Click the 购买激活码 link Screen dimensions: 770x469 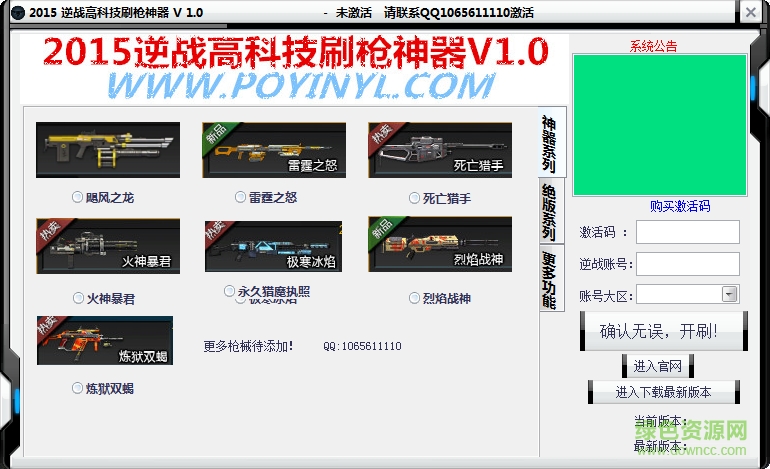(x=680, y=206)
